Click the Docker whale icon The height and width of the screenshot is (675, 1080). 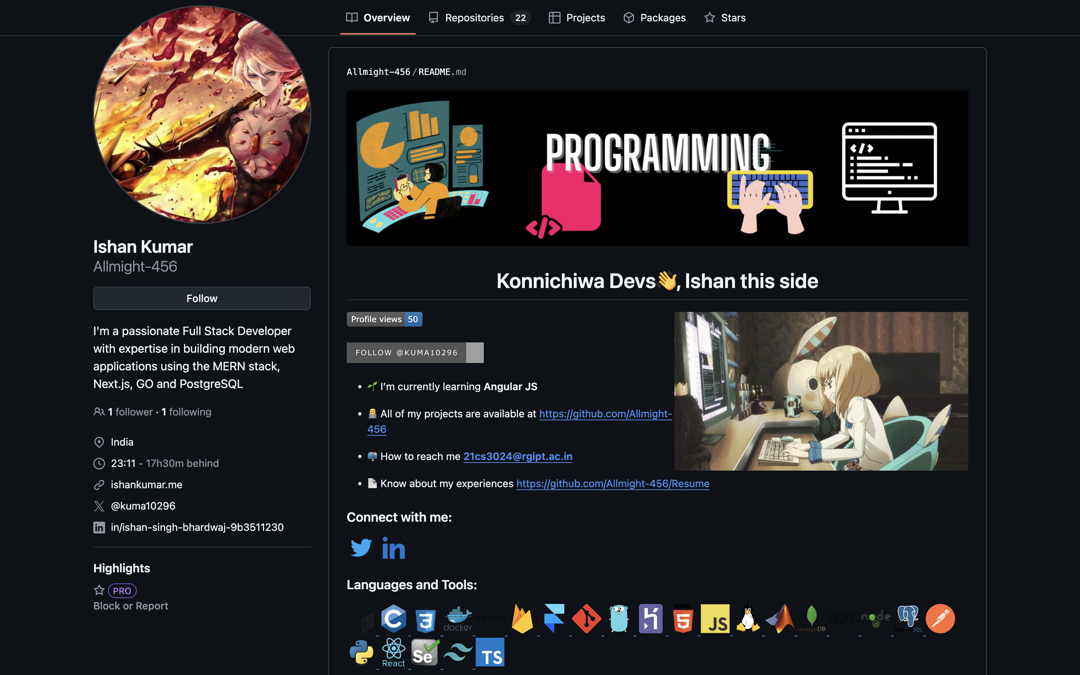[458, 619]
